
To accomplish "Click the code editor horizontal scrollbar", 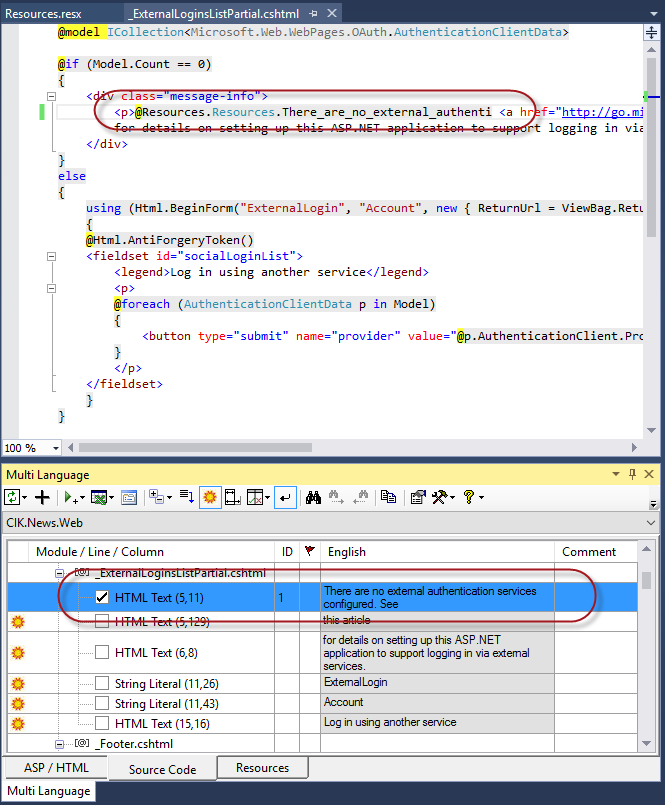I will 350,448.
